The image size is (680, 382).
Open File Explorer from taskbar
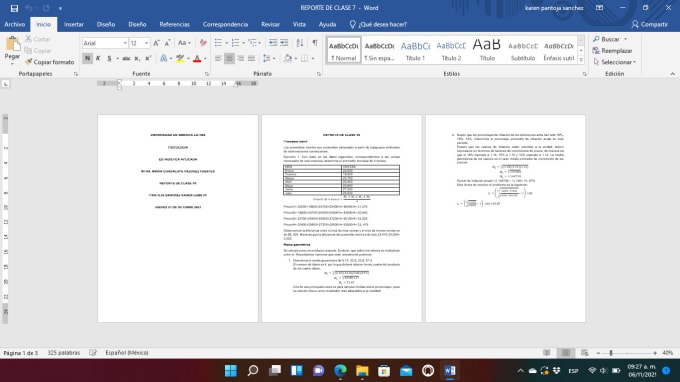pos(362,371)
